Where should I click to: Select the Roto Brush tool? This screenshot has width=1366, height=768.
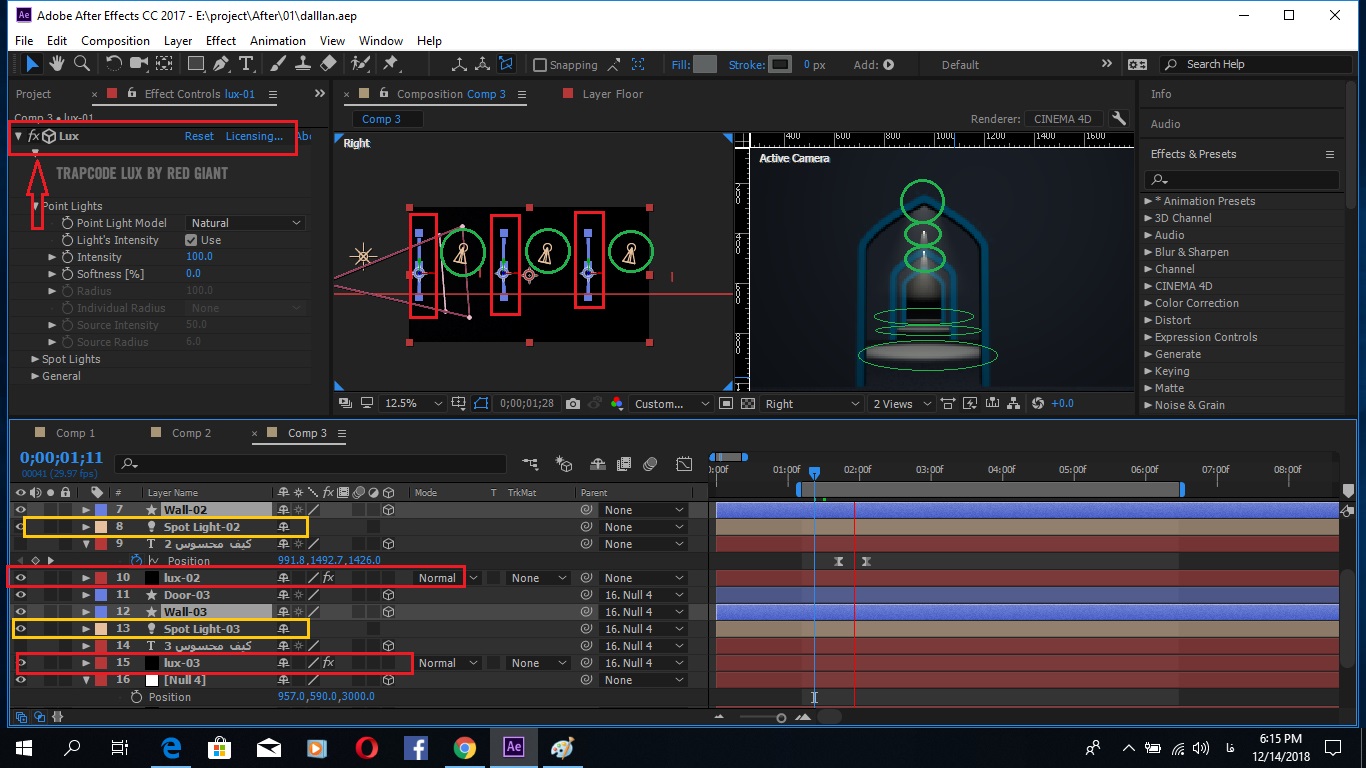tap(359, 64)
